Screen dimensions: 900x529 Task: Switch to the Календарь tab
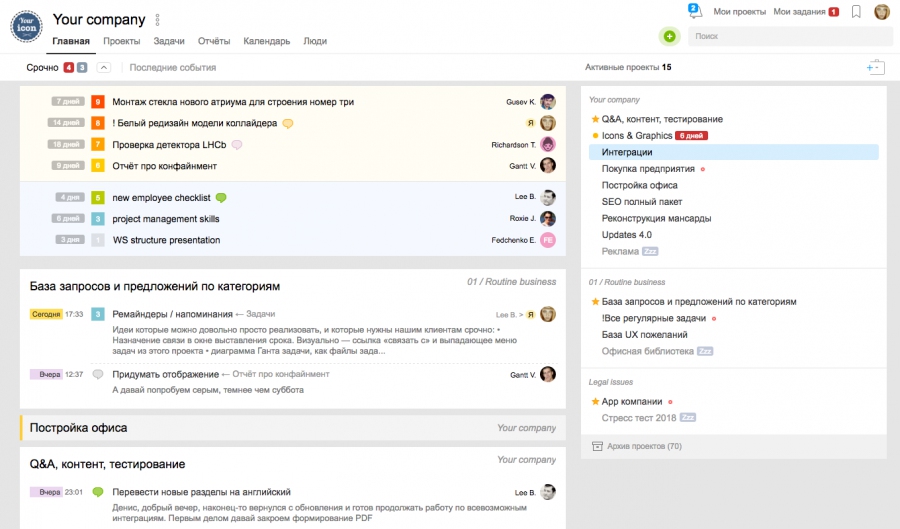click(x=266, y=41)
